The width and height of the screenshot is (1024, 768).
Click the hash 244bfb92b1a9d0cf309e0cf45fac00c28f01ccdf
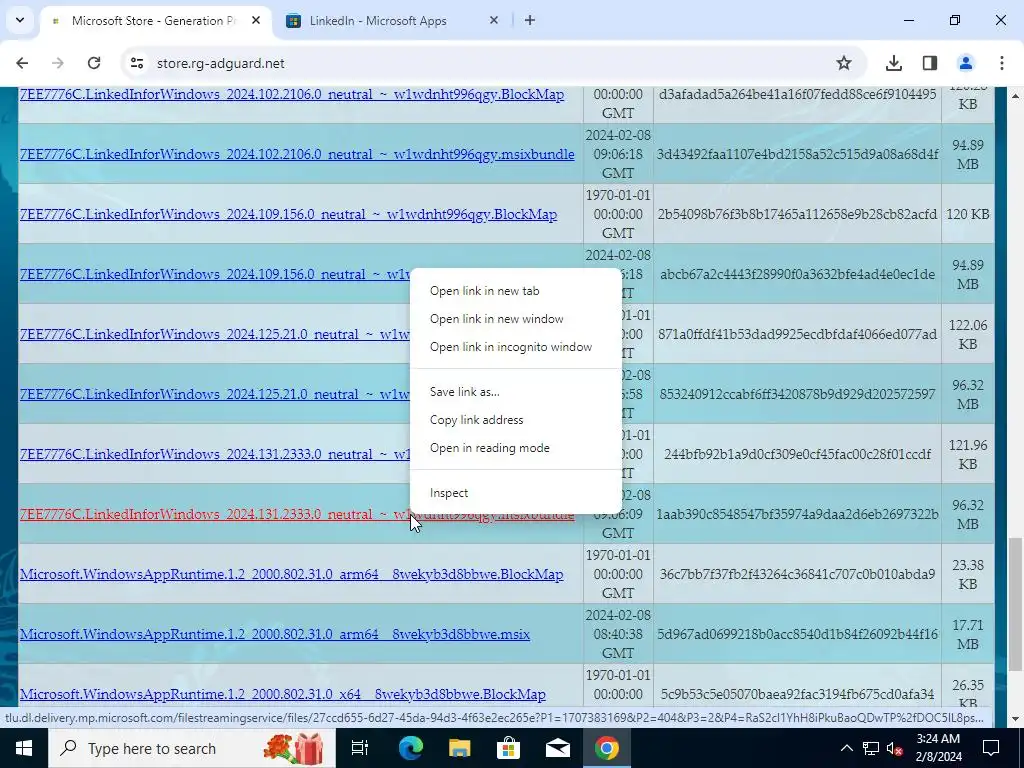coord(797,455)
